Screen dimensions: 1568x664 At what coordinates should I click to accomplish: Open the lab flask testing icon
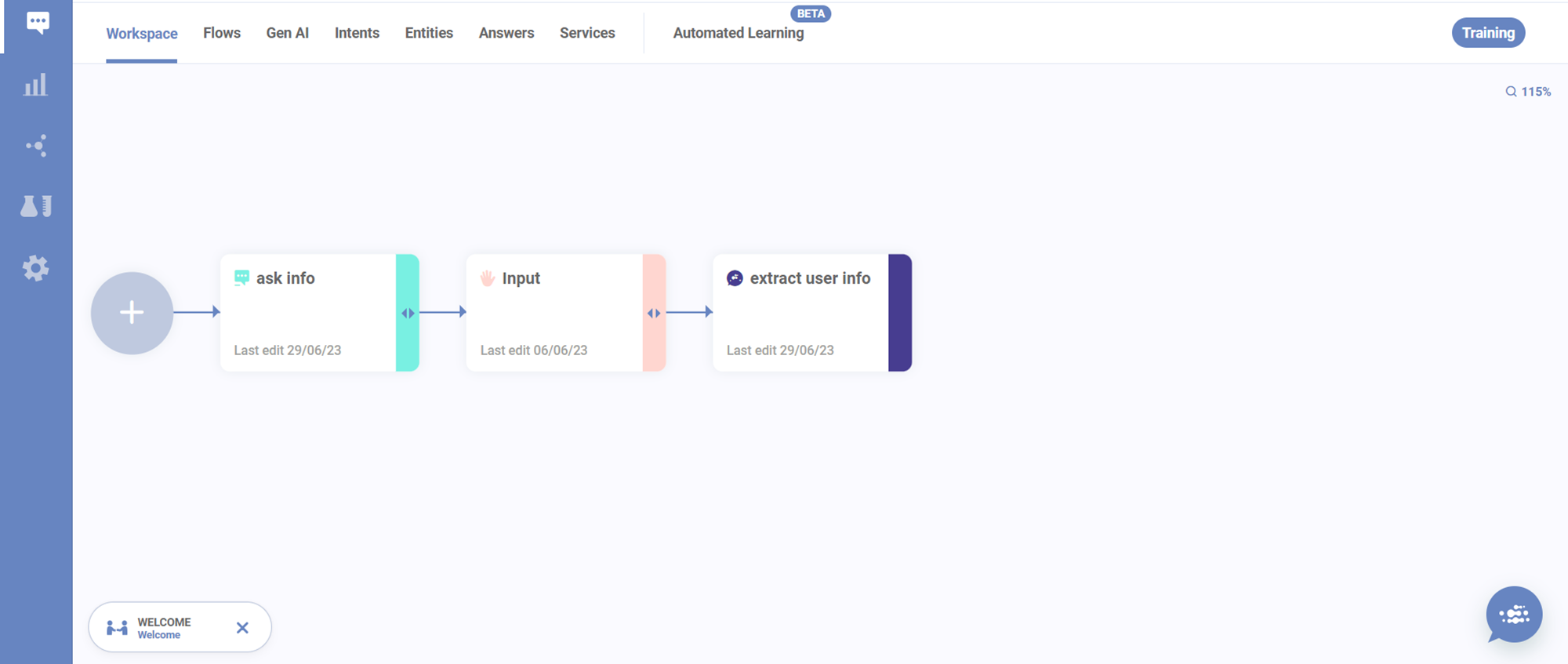click(x=36, y=206)
